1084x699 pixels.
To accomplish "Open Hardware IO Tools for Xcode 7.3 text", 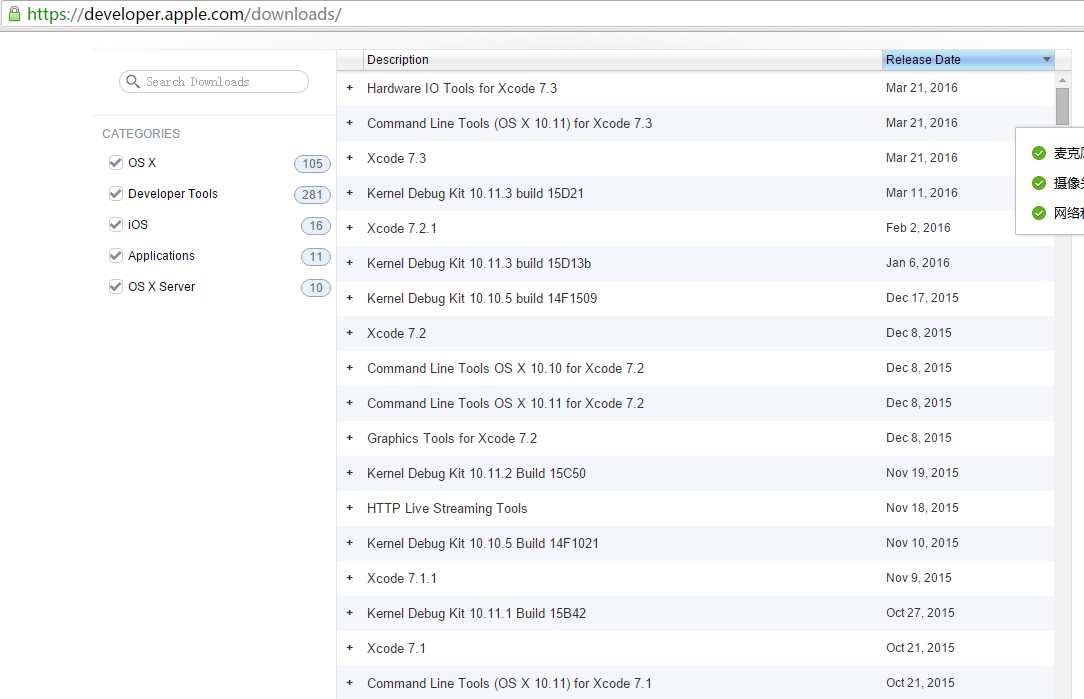I will (x=462, y=88).
